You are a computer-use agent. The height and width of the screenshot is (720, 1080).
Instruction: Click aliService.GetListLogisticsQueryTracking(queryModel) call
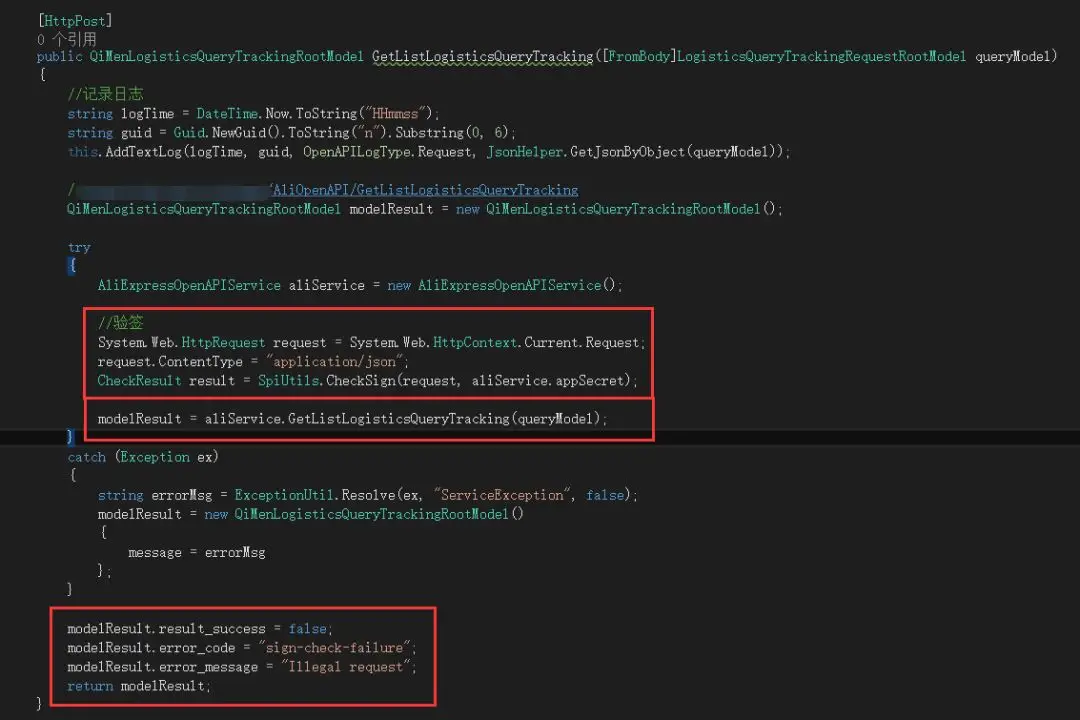click(x=403, y=419)
